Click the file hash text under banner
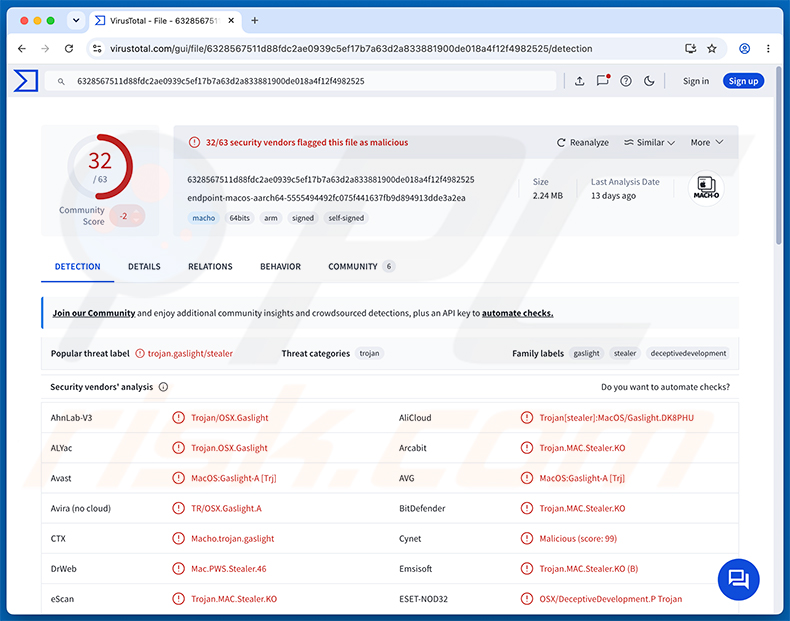 pos(331,179)
